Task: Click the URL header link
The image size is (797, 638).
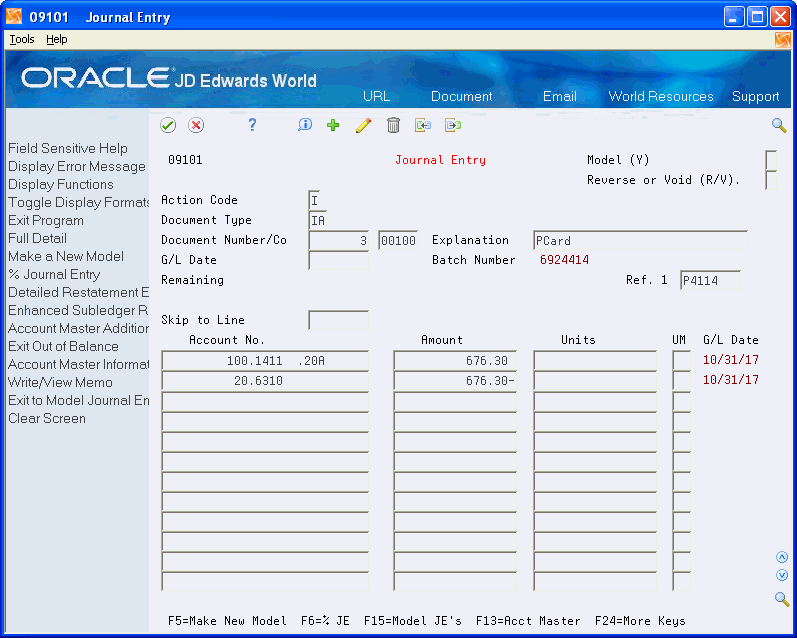Action: pyautogui.click(x=377, y=96)
